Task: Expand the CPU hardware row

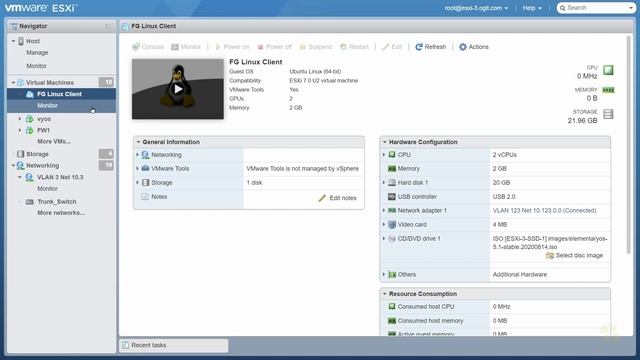Action: (x=384, y=155)
